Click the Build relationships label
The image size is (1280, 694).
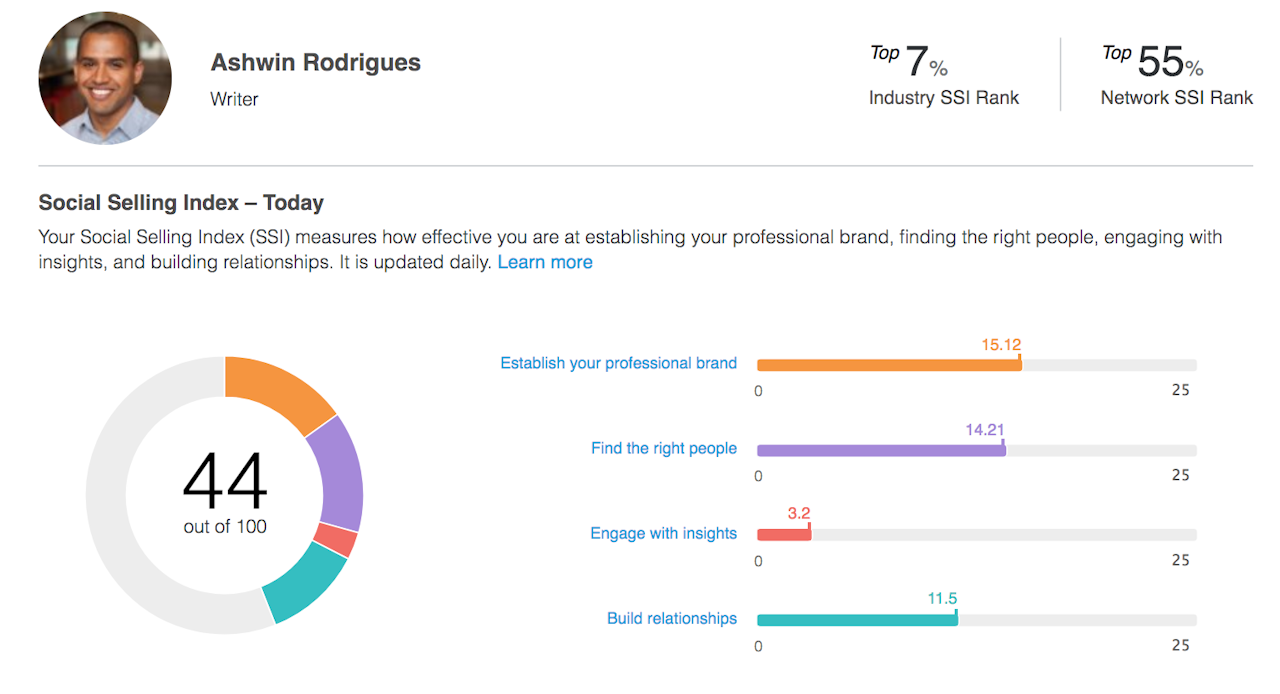[x=672, y=618]
